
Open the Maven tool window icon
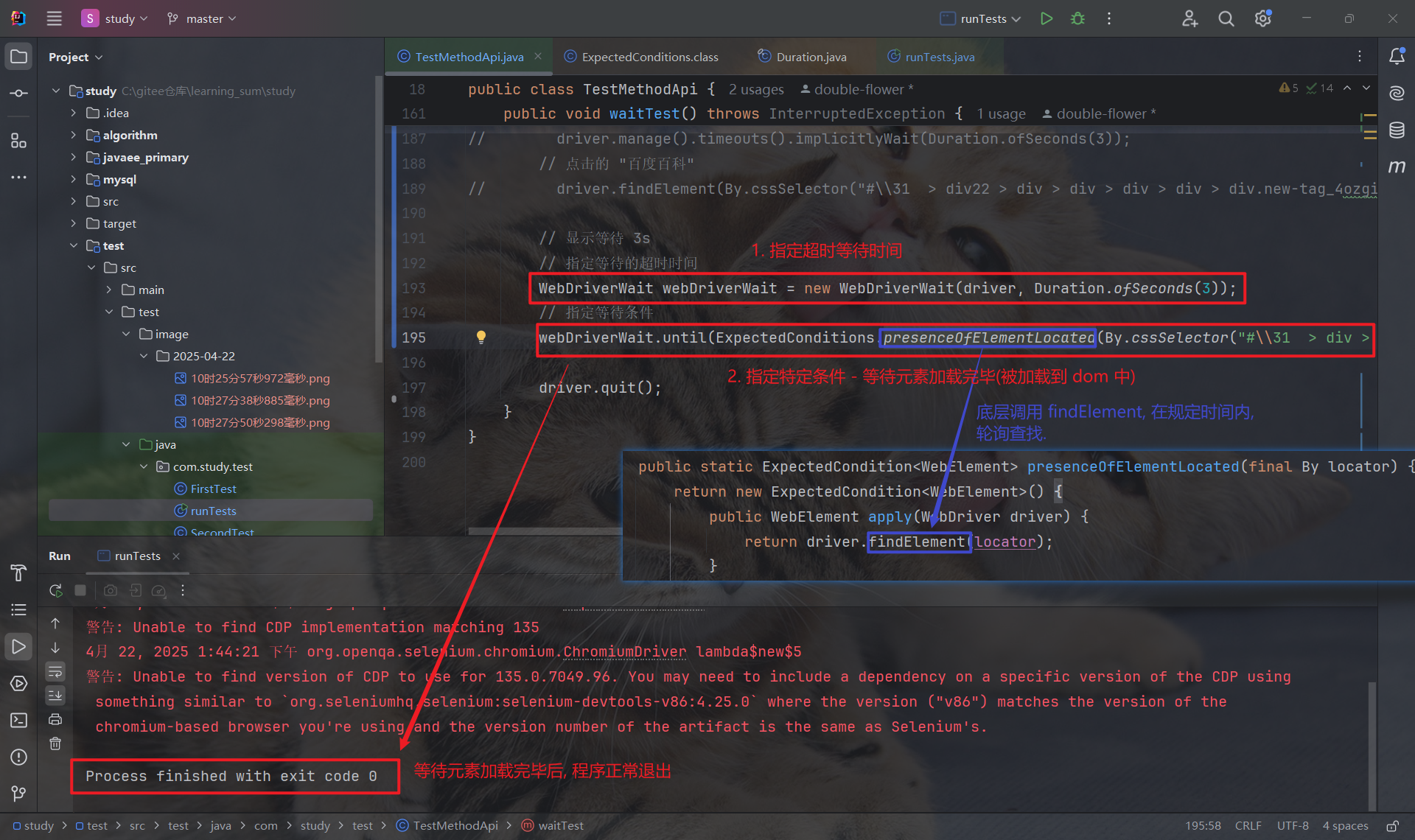click(1397, 167)
